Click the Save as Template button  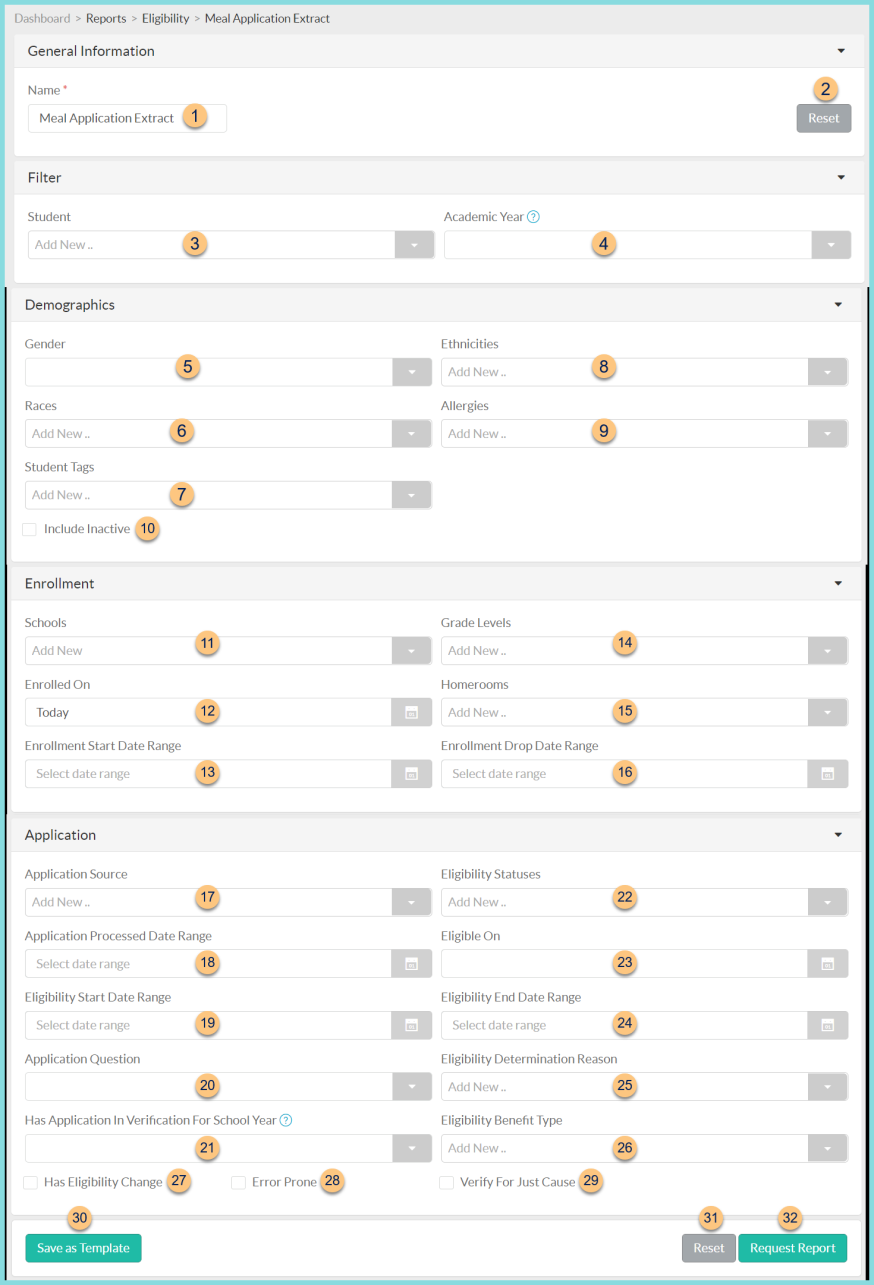tap(83, 1248)
